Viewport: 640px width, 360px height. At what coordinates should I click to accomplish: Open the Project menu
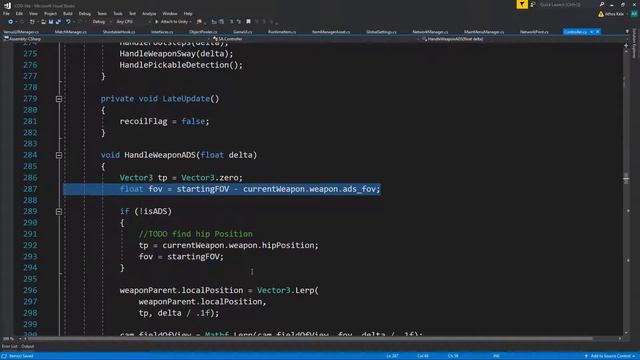point(50,13)
